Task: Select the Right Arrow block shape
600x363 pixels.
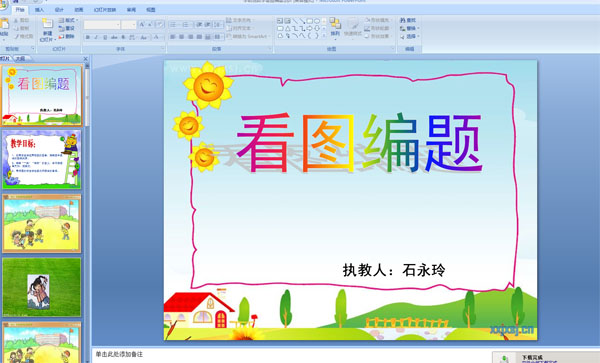Action: (x=310, y=28)
